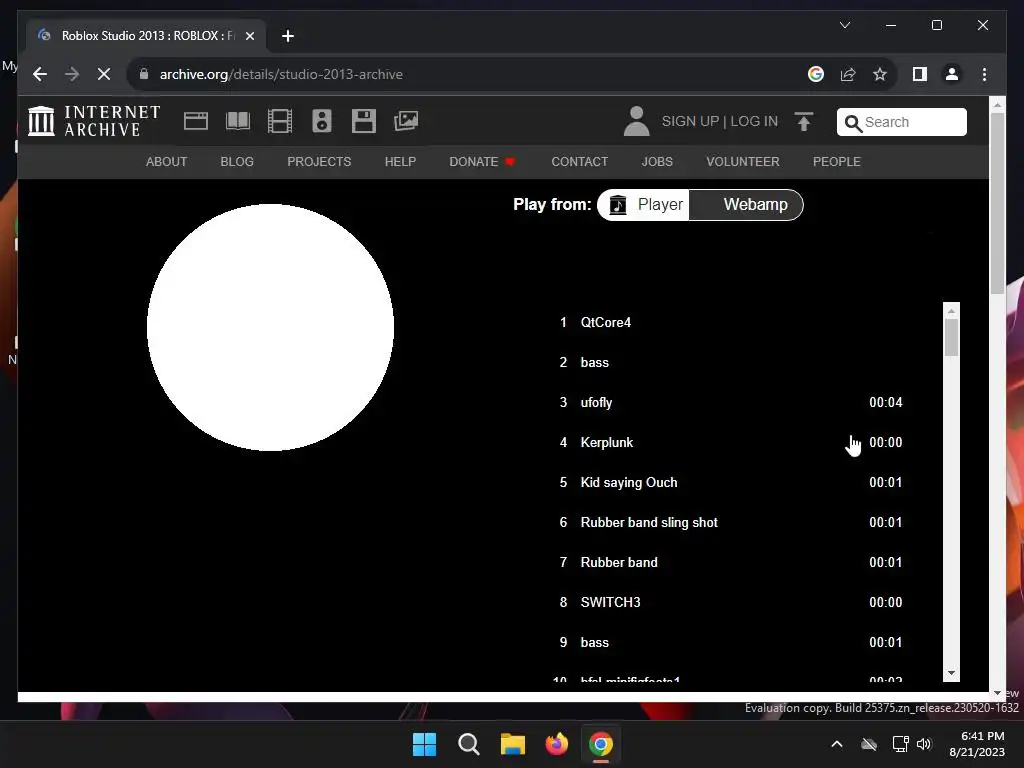Play track 2 bass

[731, 362]
